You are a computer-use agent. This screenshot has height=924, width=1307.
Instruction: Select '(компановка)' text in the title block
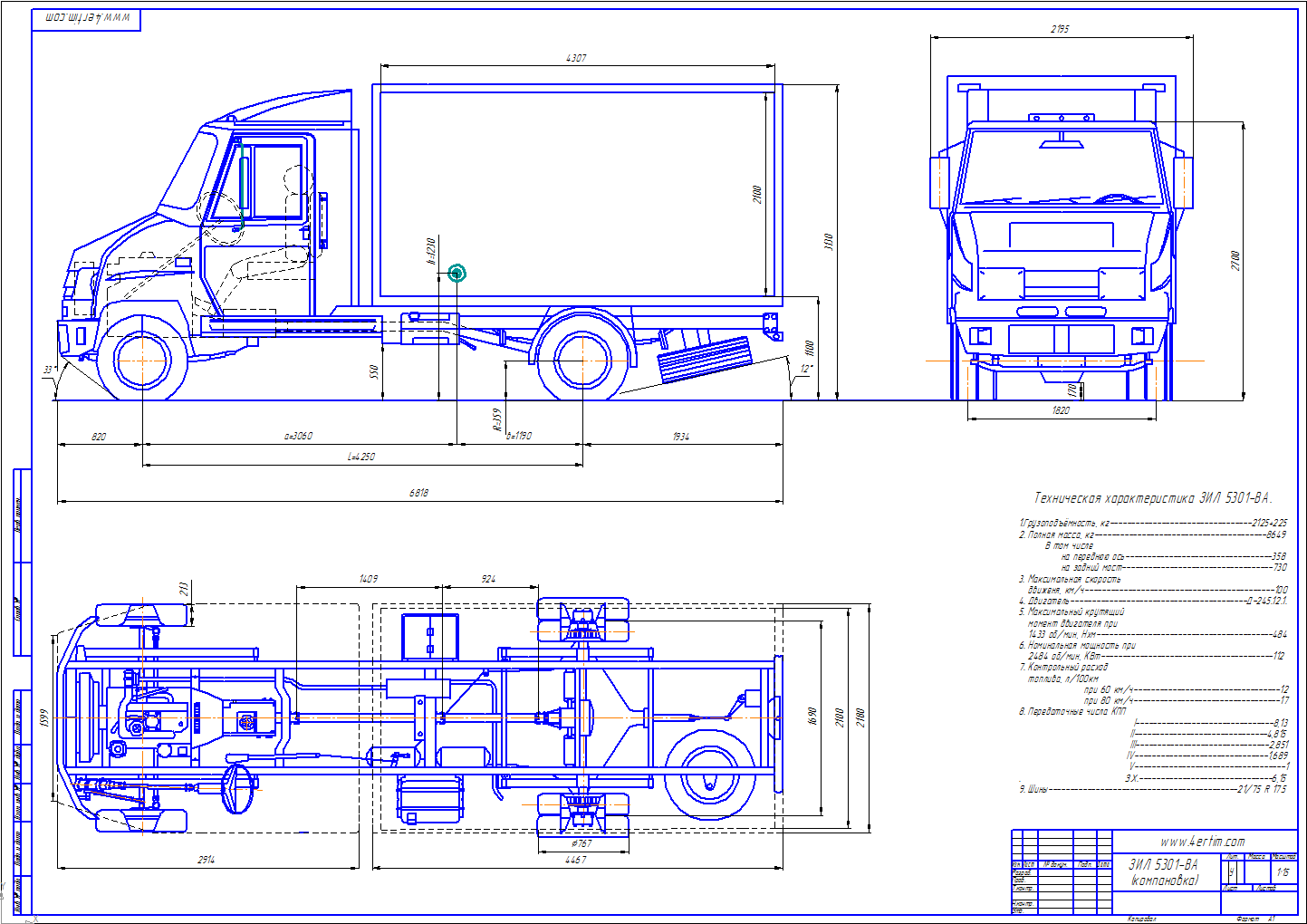[x=1163, y=881]
